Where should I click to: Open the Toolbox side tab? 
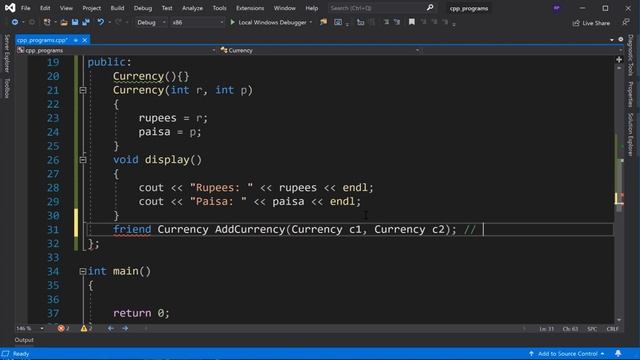tap(7, 88)
